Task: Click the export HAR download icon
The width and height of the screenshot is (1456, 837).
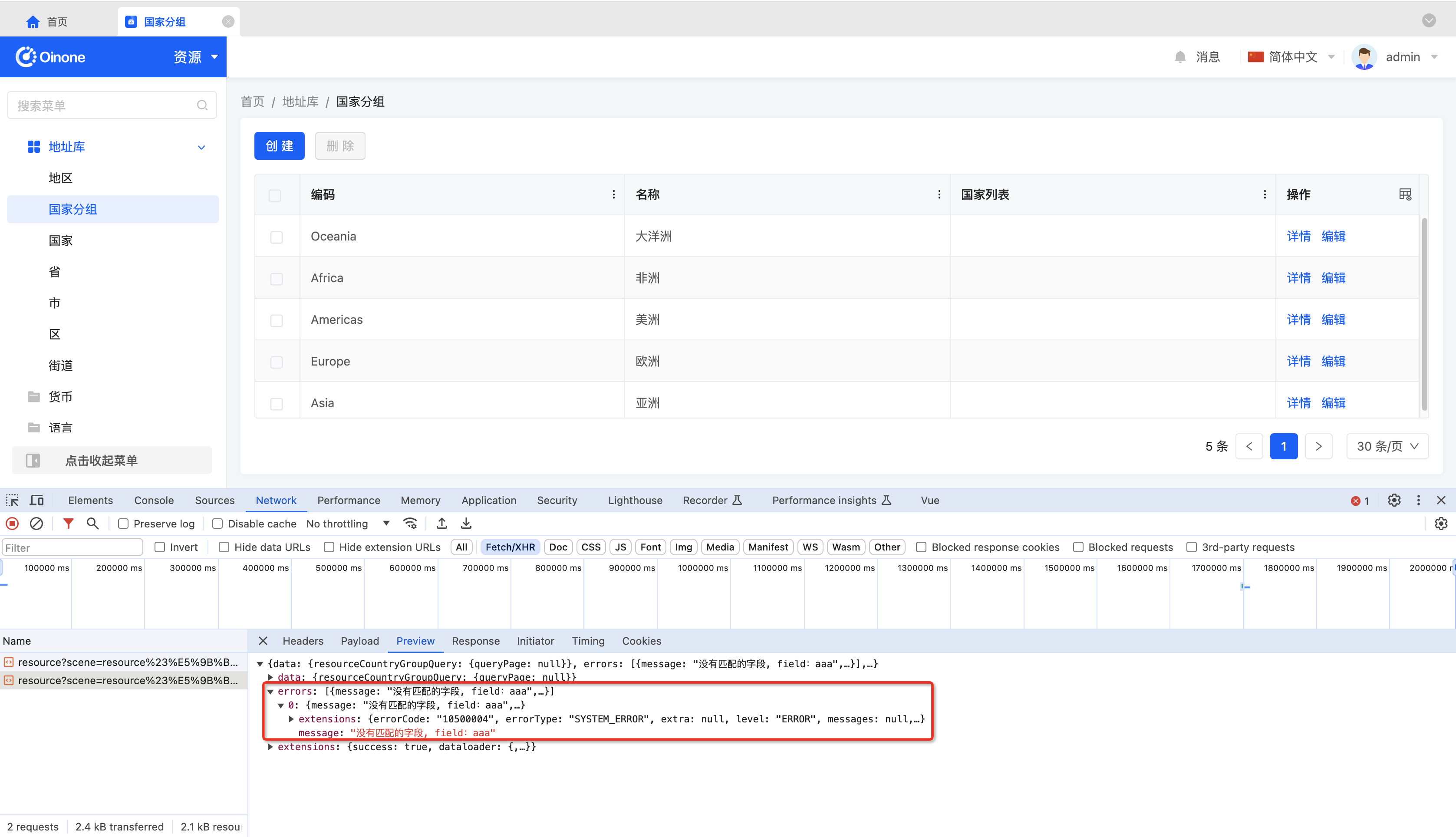Action: point(466,524)
